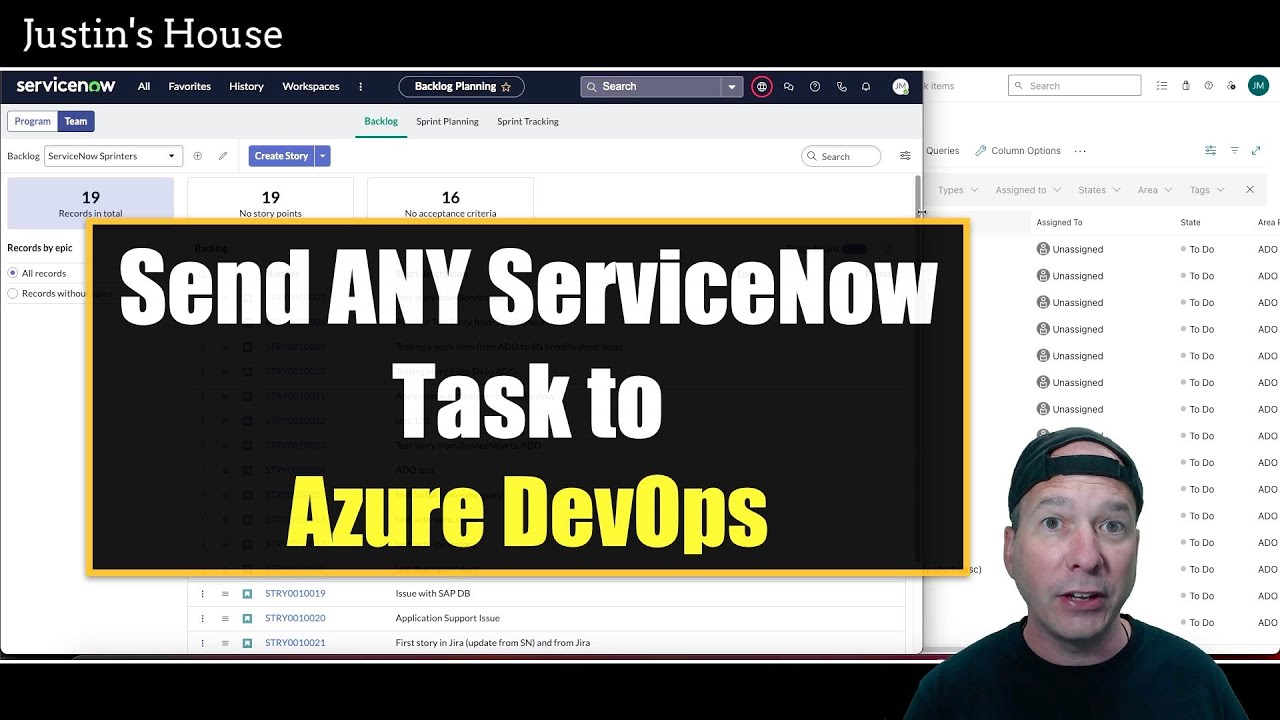Open the work items checklist icon in Azure DevOps

[1162, 86]
